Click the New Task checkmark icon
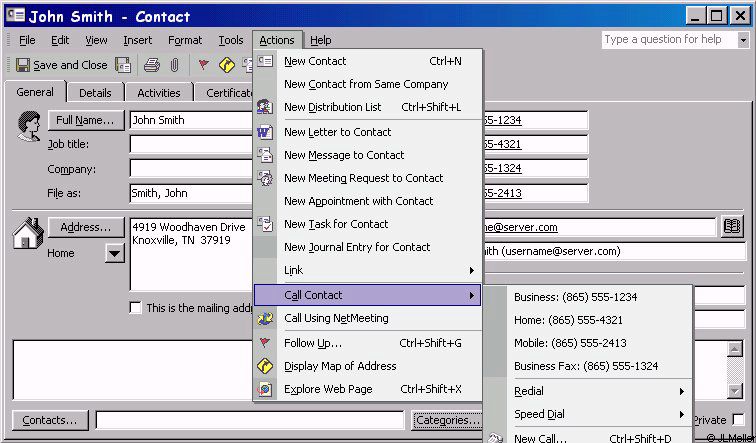Viewport: 756px width, 443px height. click(x=265, y=224)
